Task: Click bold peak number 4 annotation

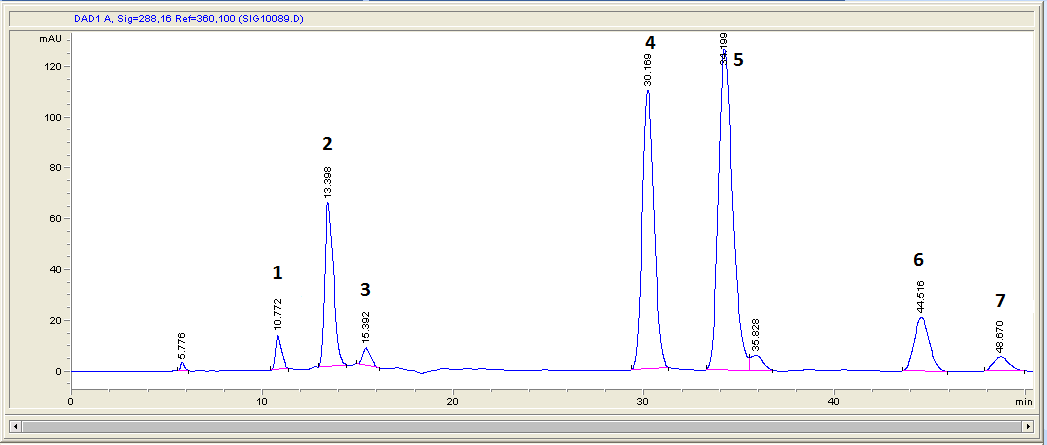Action: 650,43
